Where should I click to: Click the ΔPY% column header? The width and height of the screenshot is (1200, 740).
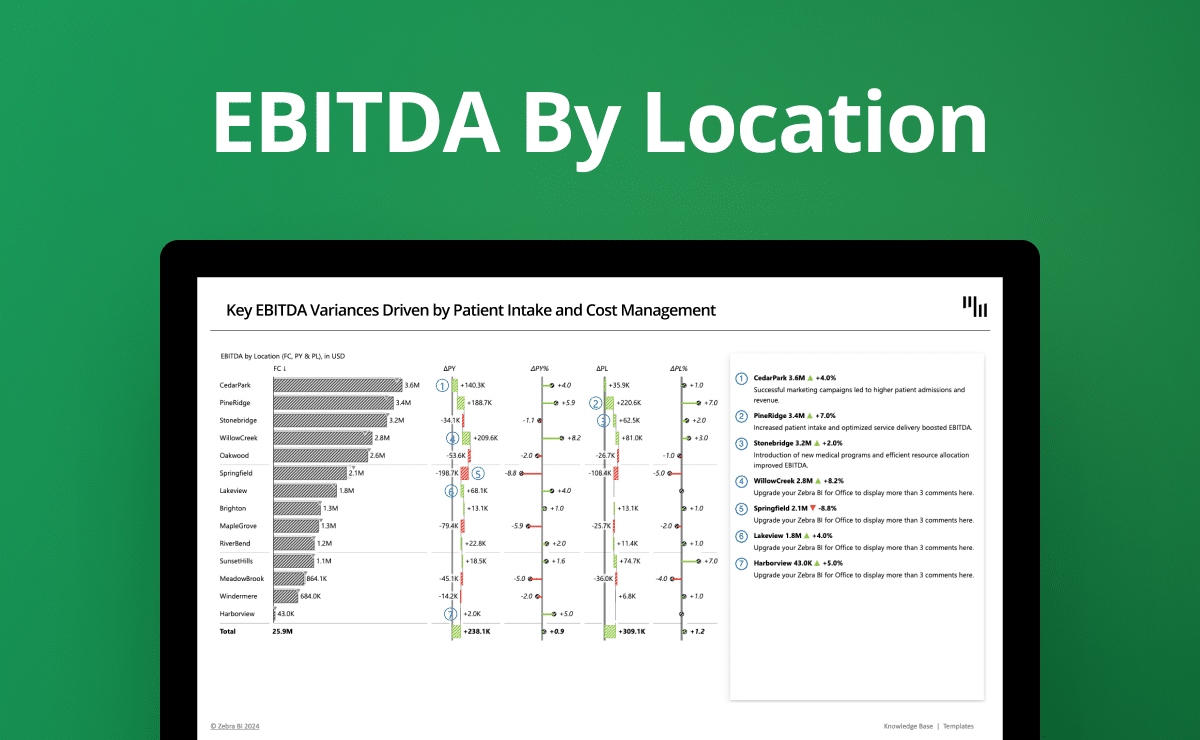539,369
